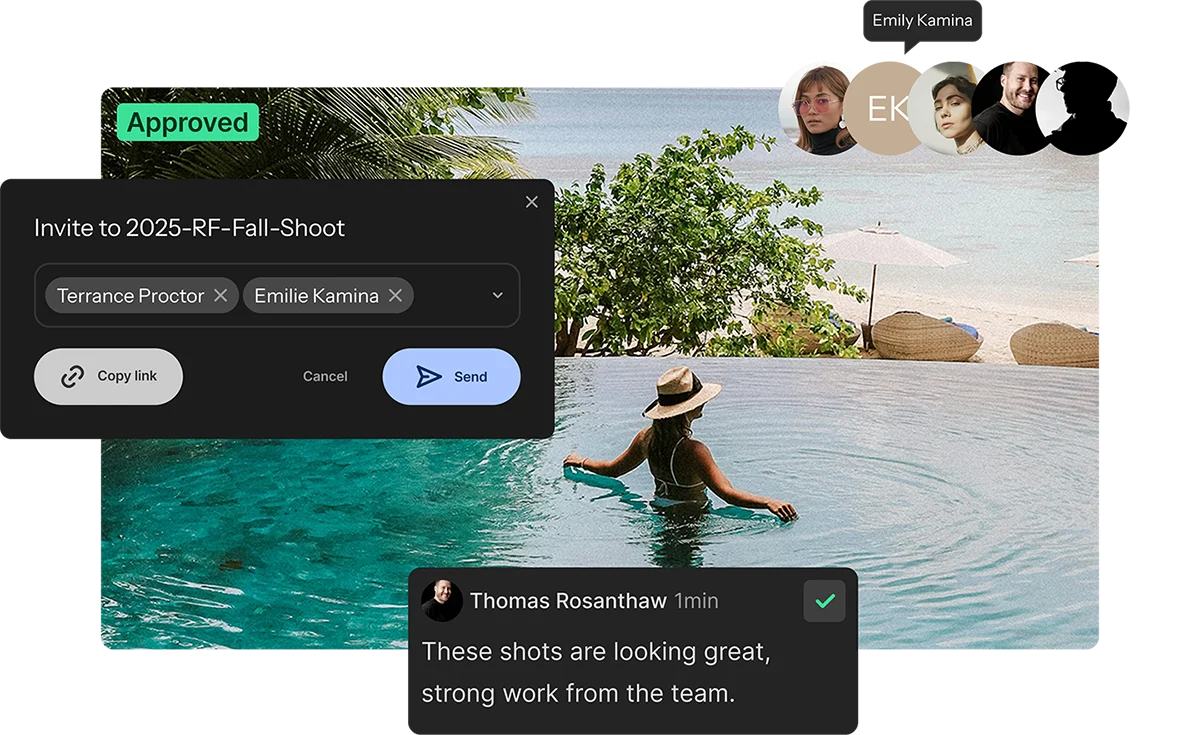The image size is (1200, 735).
Task: Open the EK avatar circle
Action: [x=887, y=108]
